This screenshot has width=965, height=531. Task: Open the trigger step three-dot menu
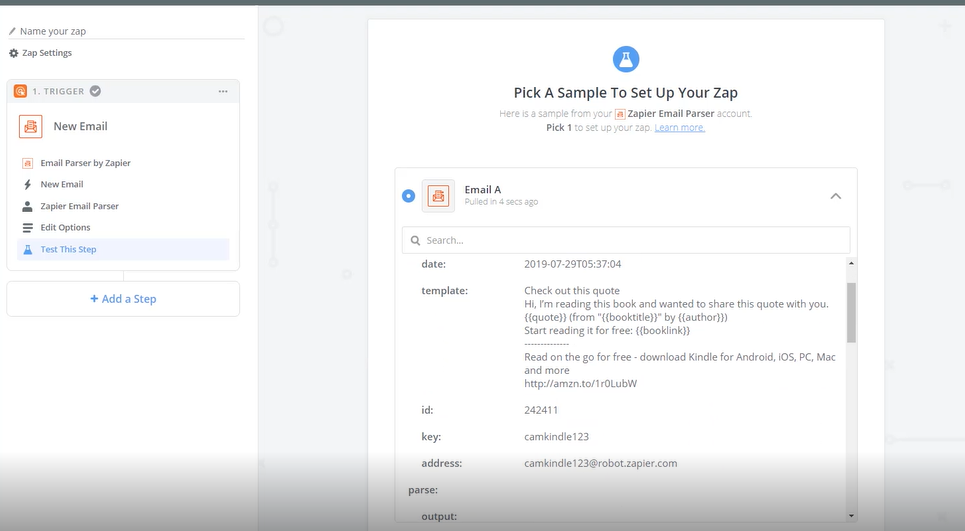[223, 91]
